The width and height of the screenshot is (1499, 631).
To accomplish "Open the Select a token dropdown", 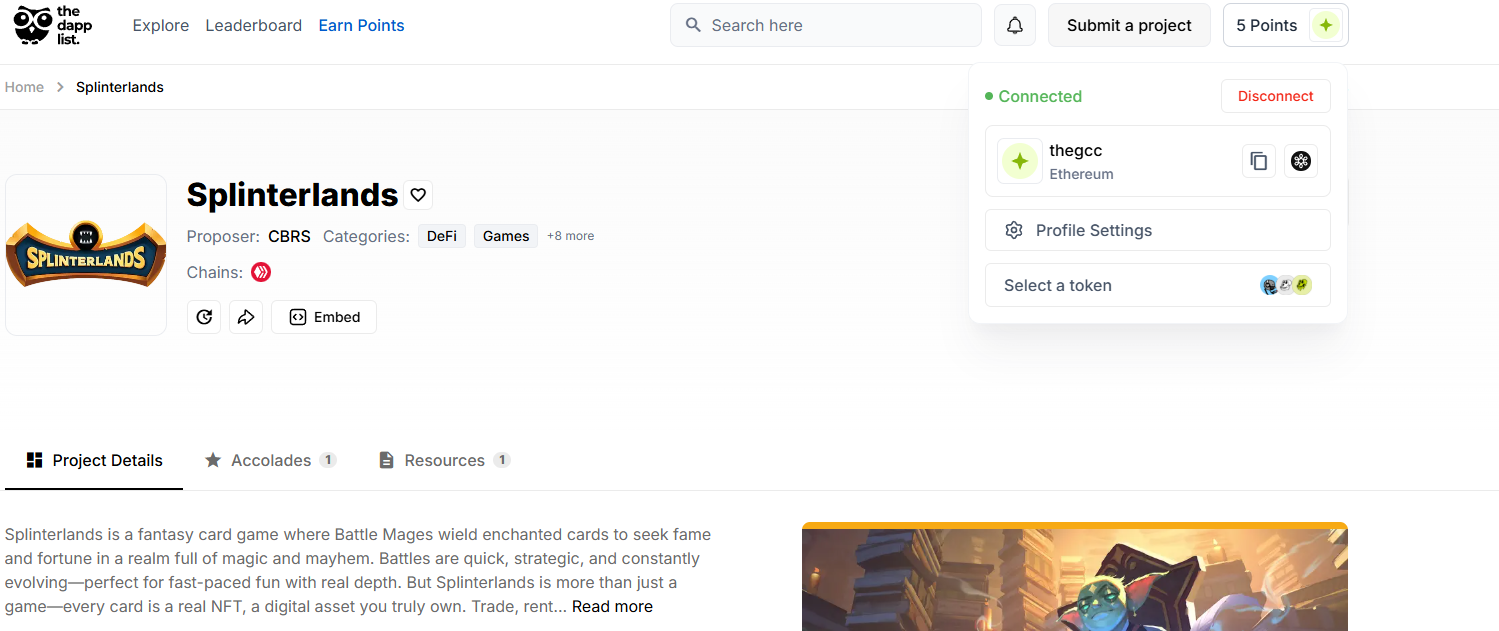I will (x=1158, y=285).
